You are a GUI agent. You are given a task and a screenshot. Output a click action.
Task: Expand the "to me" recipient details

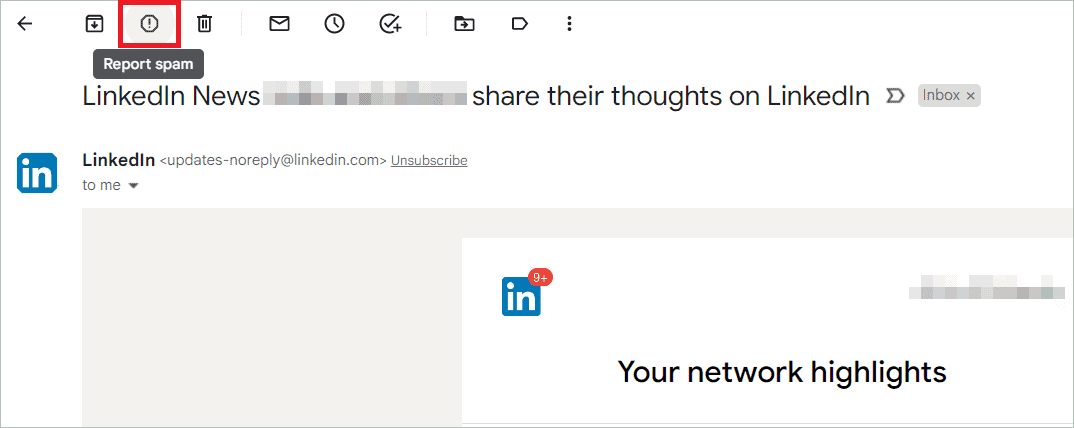click(133, 186)
